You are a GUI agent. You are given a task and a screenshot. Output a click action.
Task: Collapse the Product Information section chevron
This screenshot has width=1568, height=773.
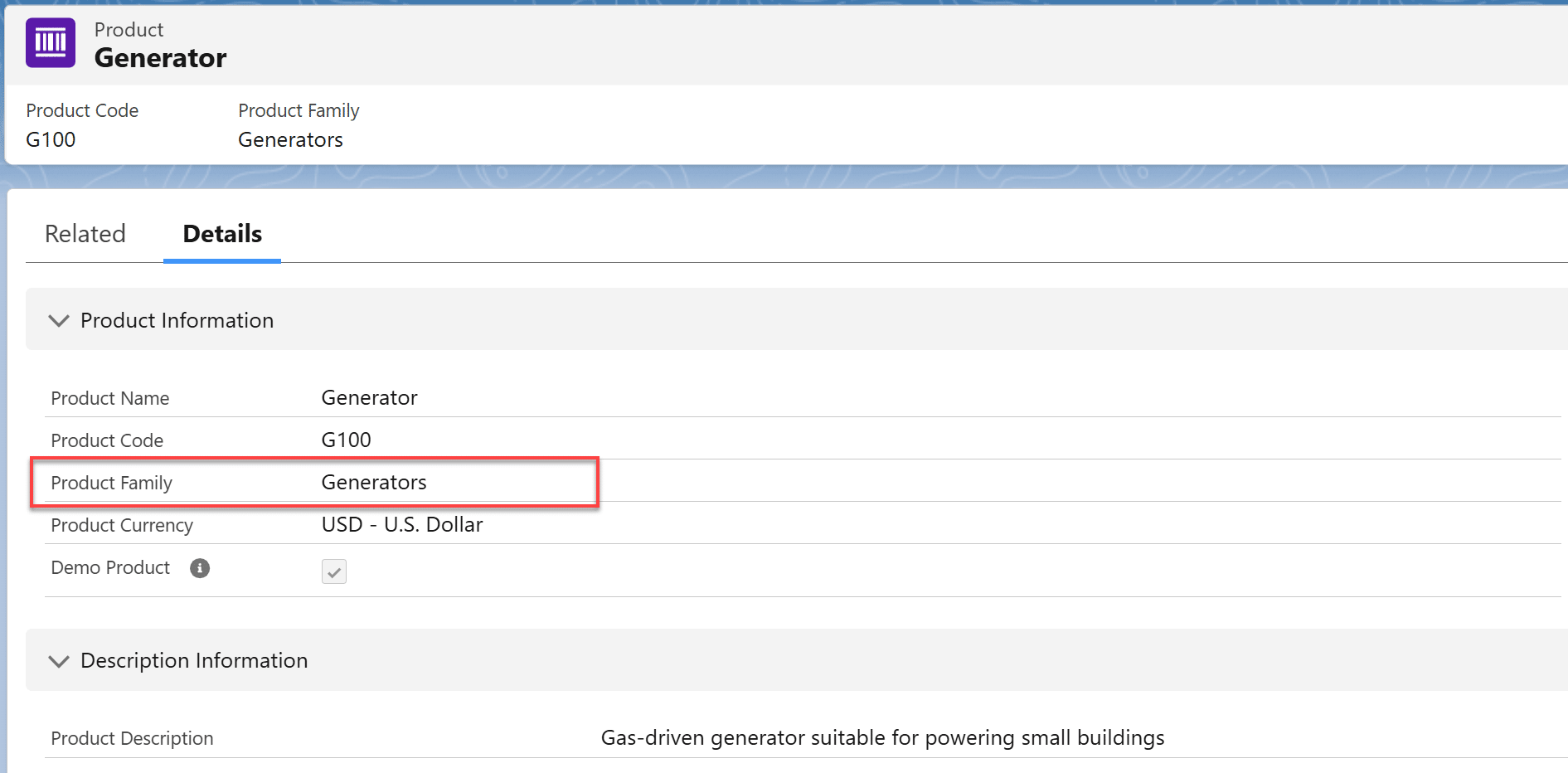point(59,321)
